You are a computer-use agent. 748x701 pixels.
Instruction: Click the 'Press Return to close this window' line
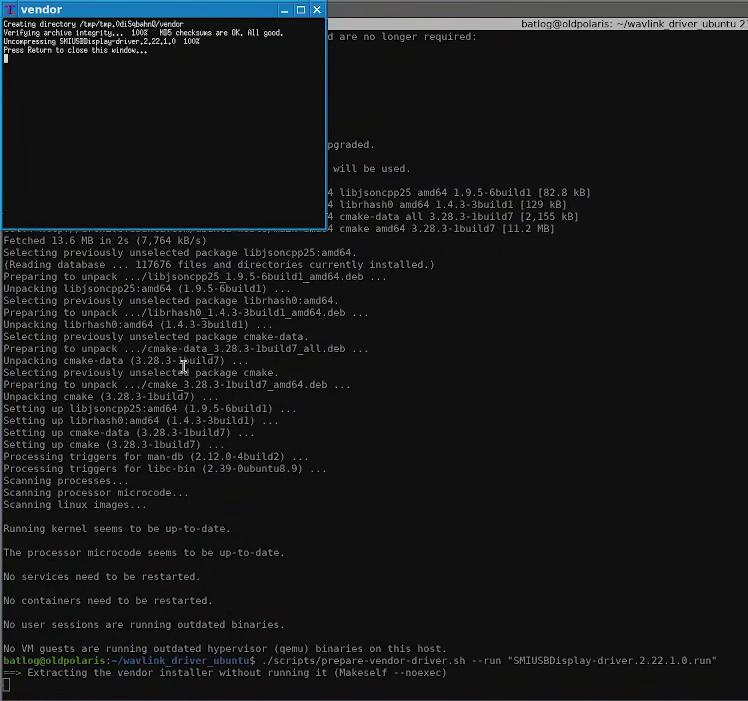click(75, 50)
